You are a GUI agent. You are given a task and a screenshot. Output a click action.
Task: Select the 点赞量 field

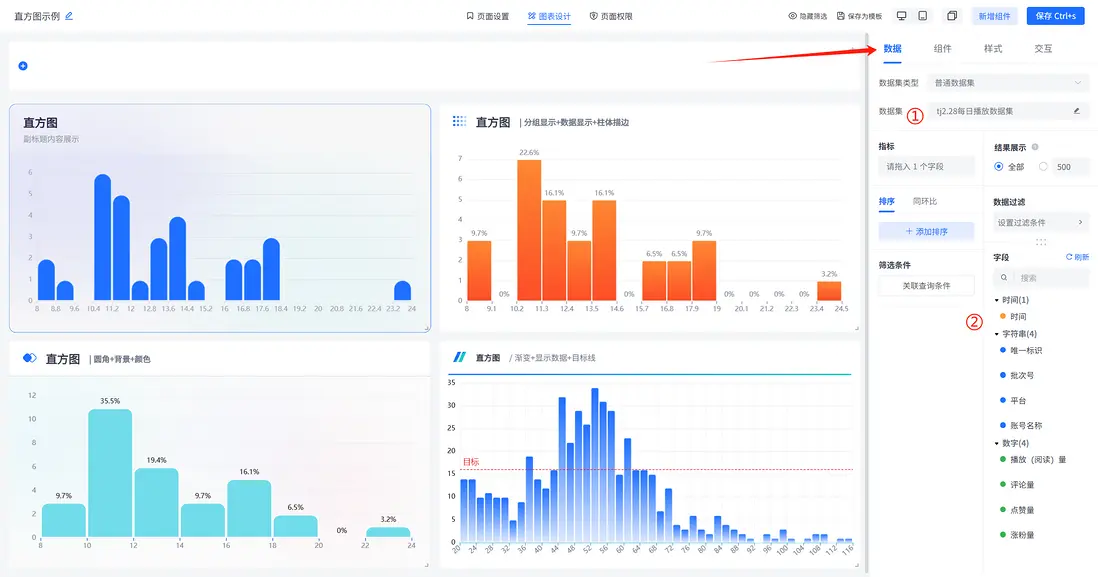click(1022, 510)
